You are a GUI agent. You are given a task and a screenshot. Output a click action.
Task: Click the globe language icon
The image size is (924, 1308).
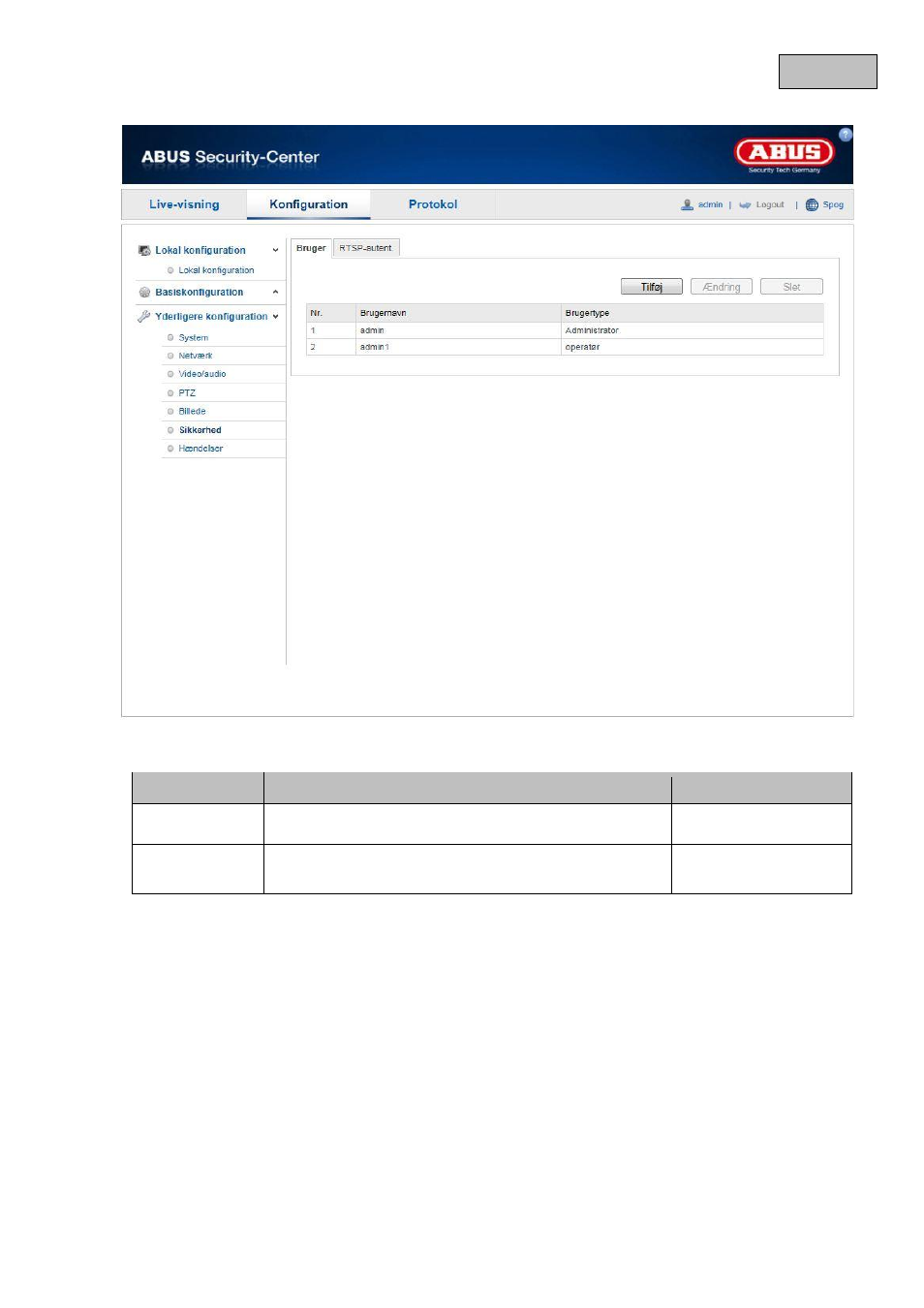tap(812, 204)
